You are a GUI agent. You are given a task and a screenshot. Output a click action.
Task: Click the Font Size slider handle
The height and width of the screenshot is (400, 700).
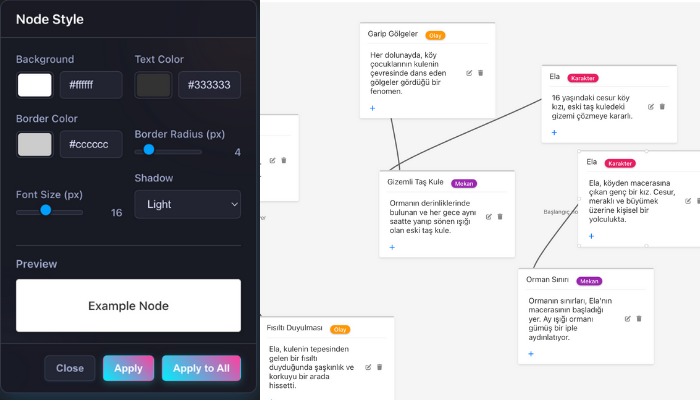(x=46, y=210)
